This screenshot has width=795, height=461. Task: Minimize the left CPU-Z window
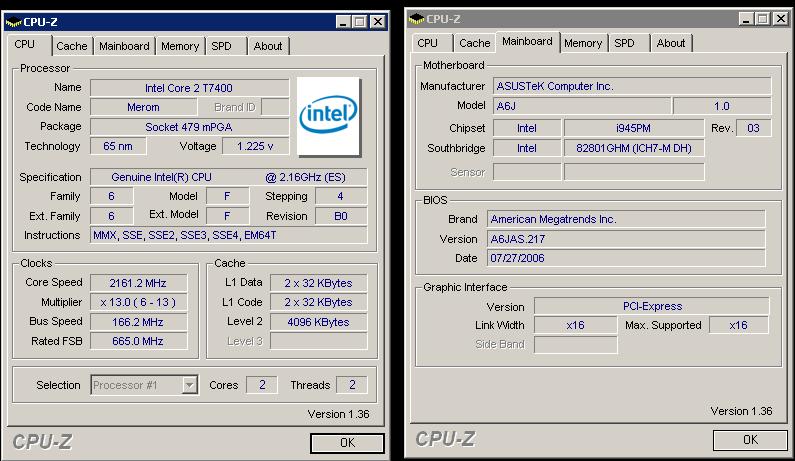pos(343,22)
